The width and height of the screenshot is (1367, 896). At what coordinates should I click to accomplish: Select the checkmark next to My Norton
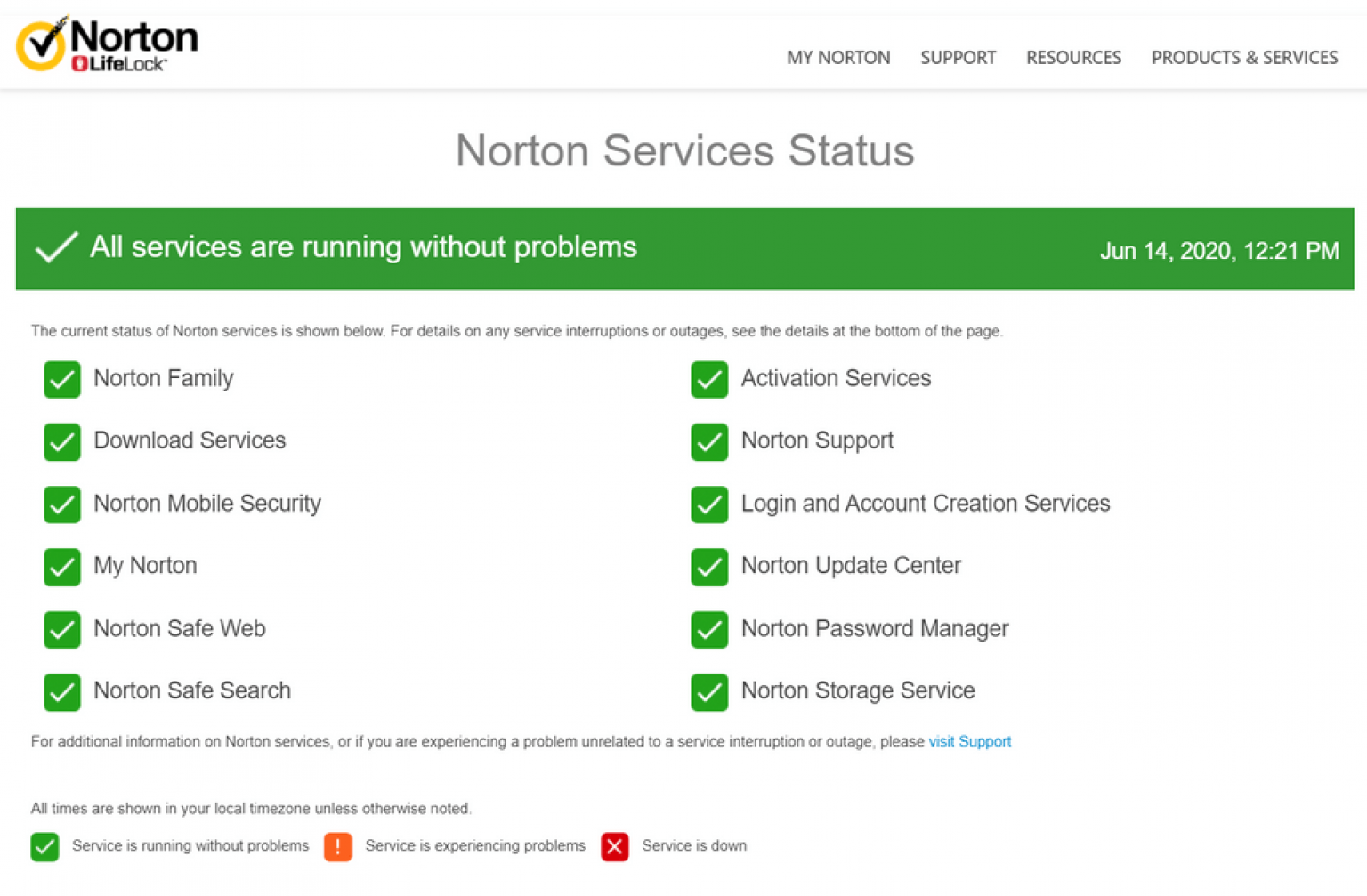point(61,567)
